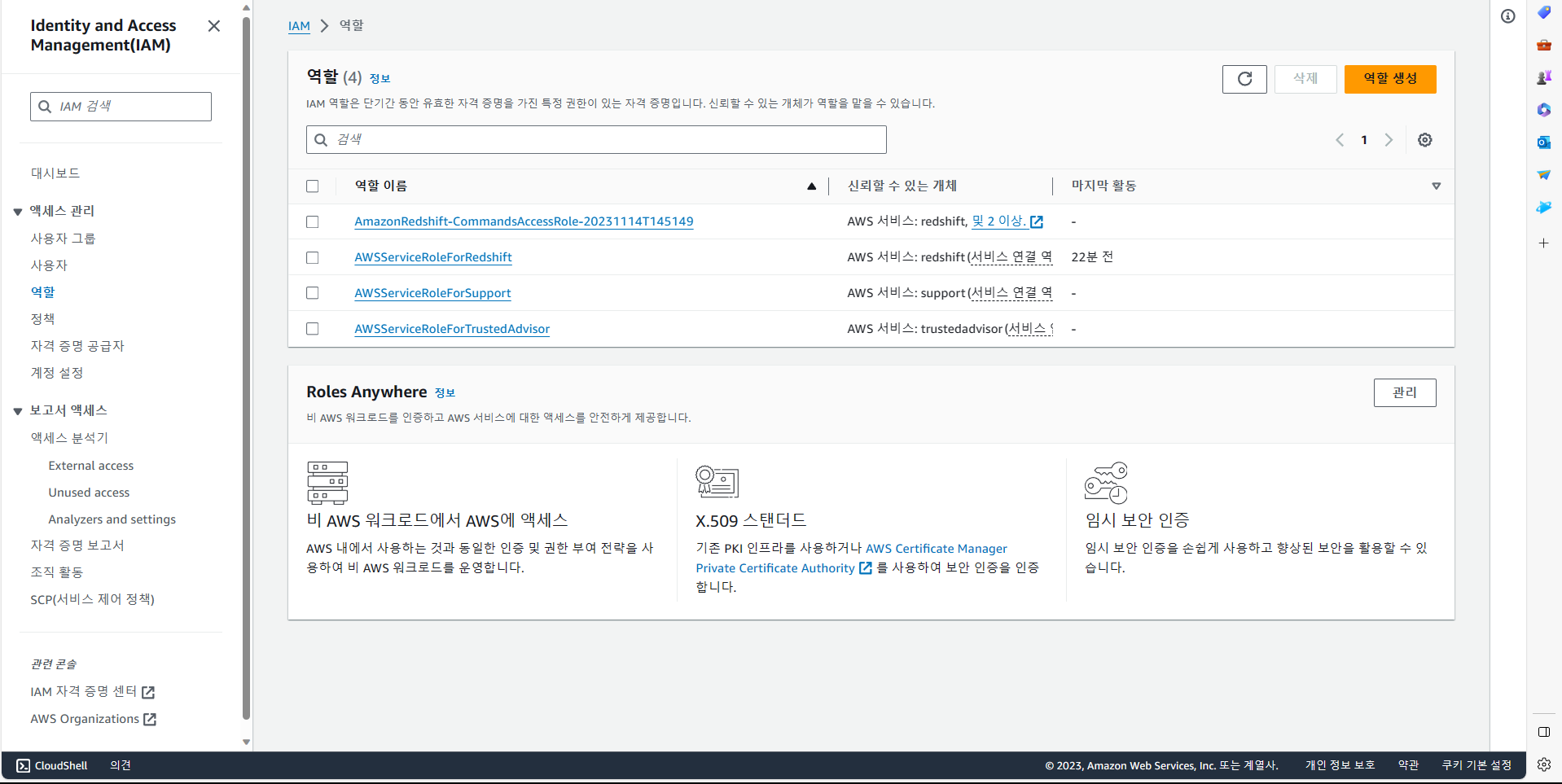The image size is (1562, 784).
Task: Collapse the 액세스 관리 section
Action: pos(18,212)
